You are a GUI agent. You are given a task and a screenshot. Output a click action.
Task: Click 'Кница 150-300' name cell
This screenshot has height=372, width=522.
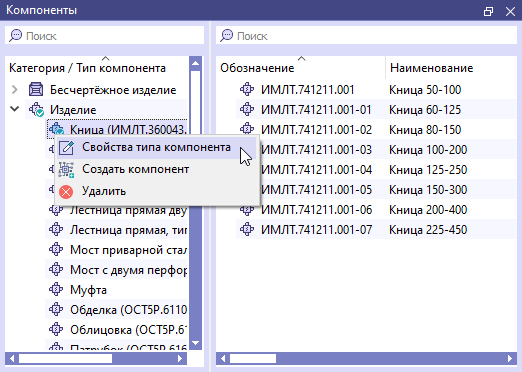pos(428,190)
